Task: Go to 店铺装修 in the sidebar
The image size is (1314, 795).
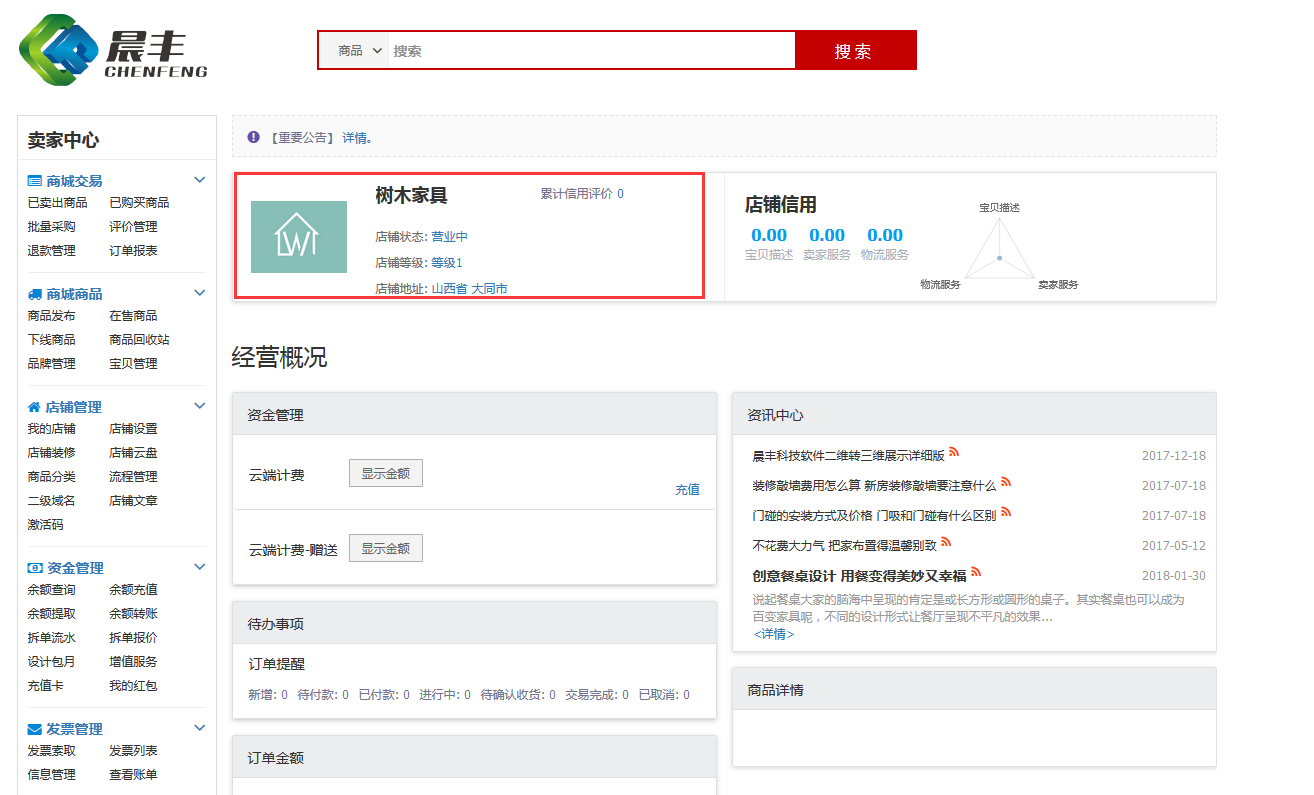Action: tap(51, 453)
